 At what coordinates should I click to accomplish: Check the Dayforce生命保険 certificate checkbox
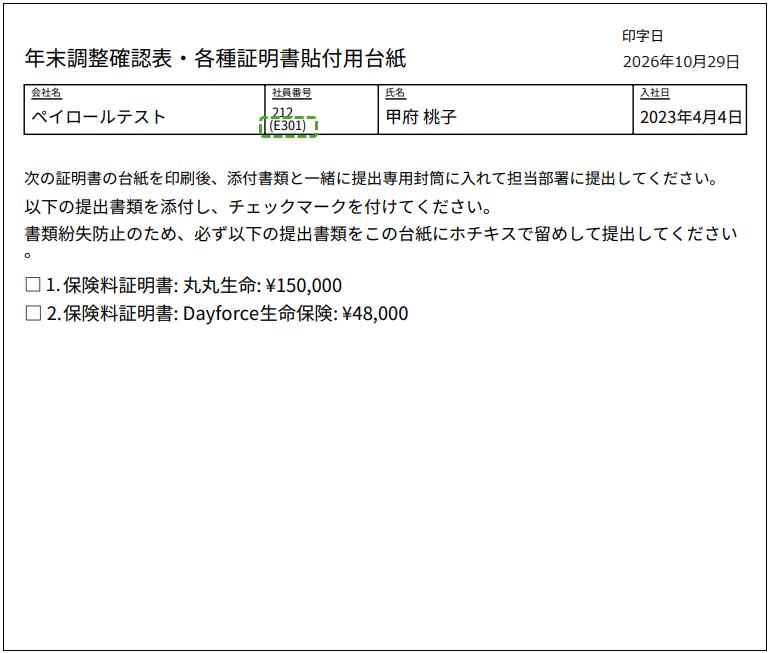33,313
